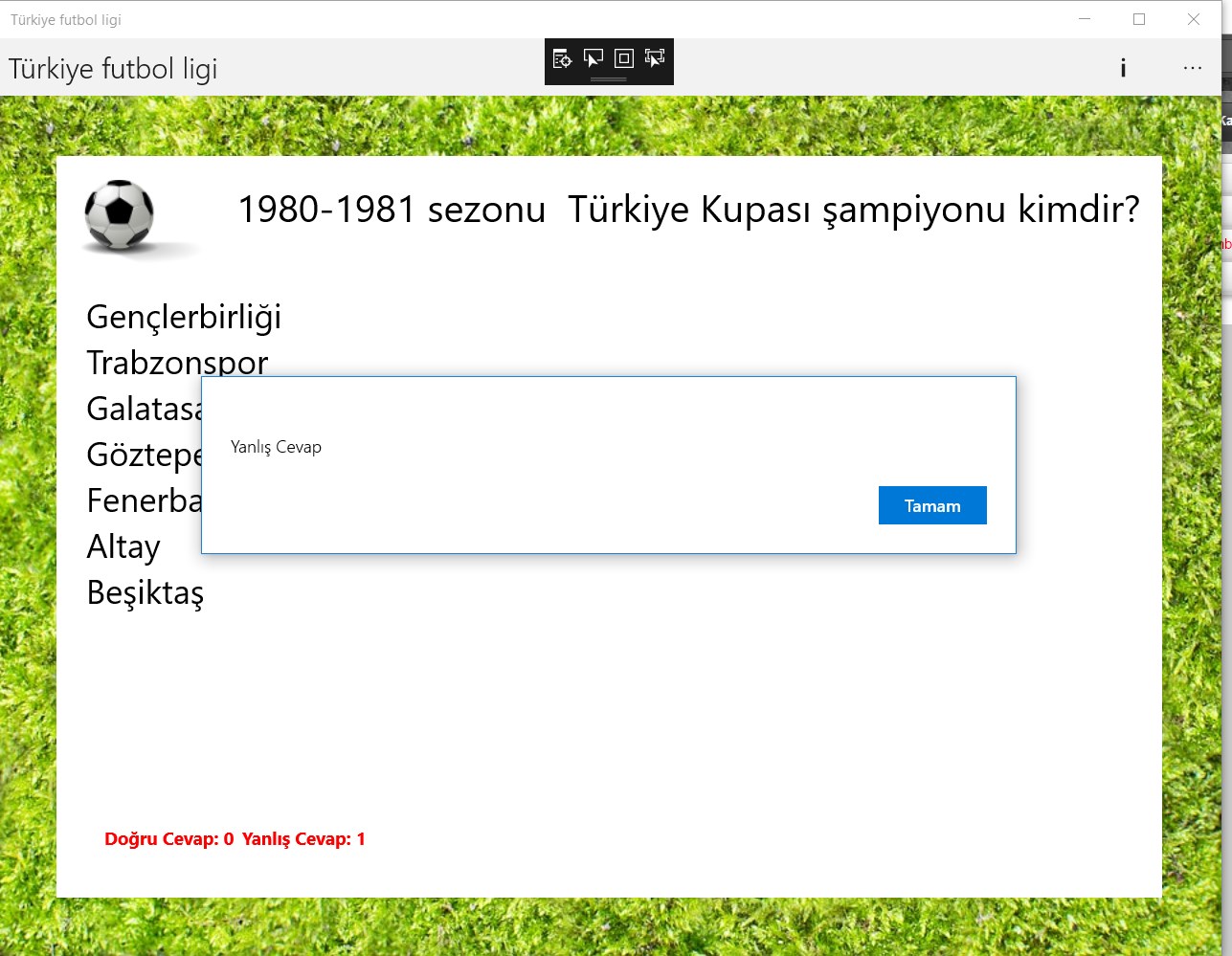Screen dimensions: 1232x956
Task: Activate the select element cursor debug icon
Action: point(594,58)
